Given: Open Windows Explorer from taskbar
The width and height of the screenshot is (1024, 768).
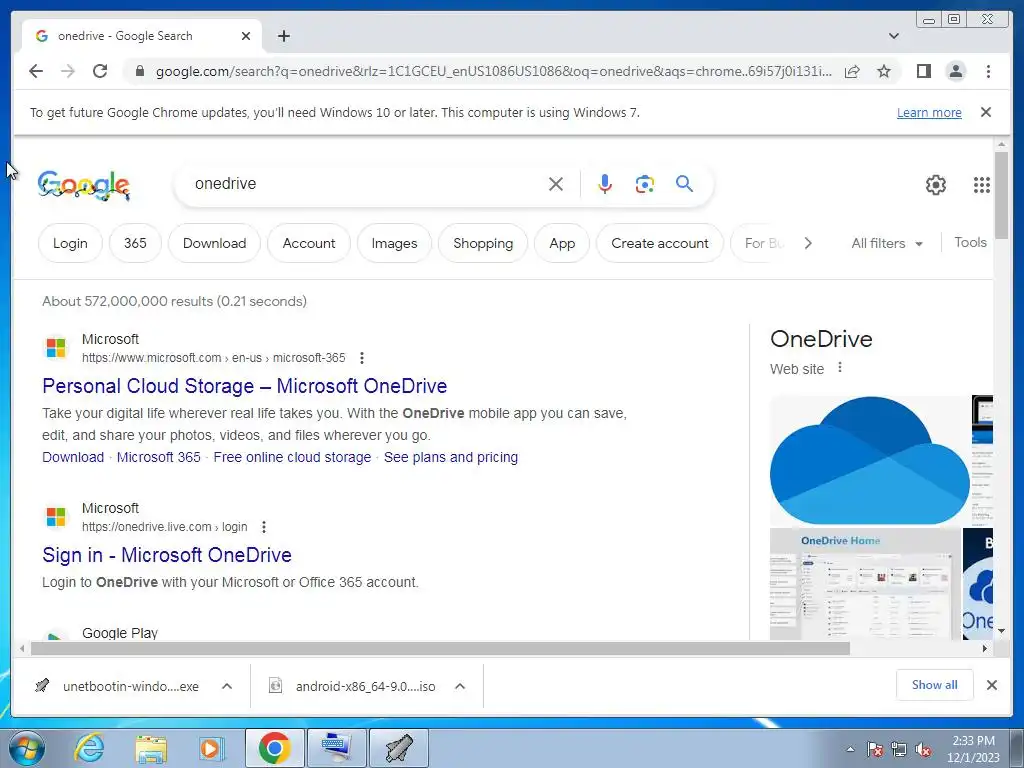Looking at the screenshot, I should point(151,748).
